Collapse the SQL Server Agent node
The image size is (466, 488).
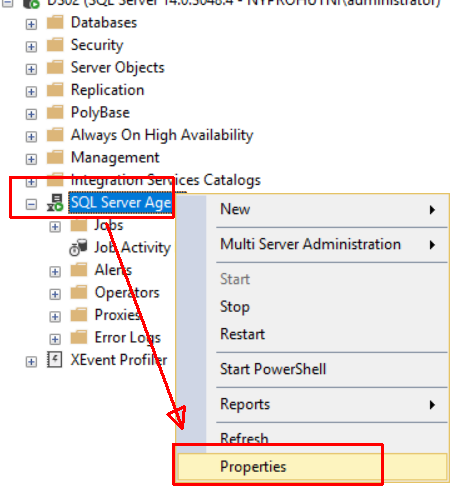coord(31,204)
